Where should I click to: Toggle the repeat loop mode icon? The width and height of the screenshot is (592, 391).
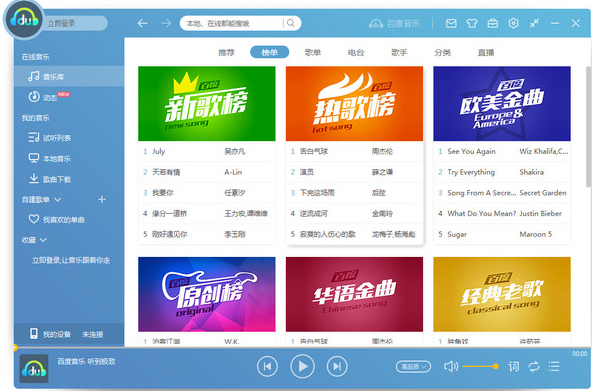(x=534, y=366)
